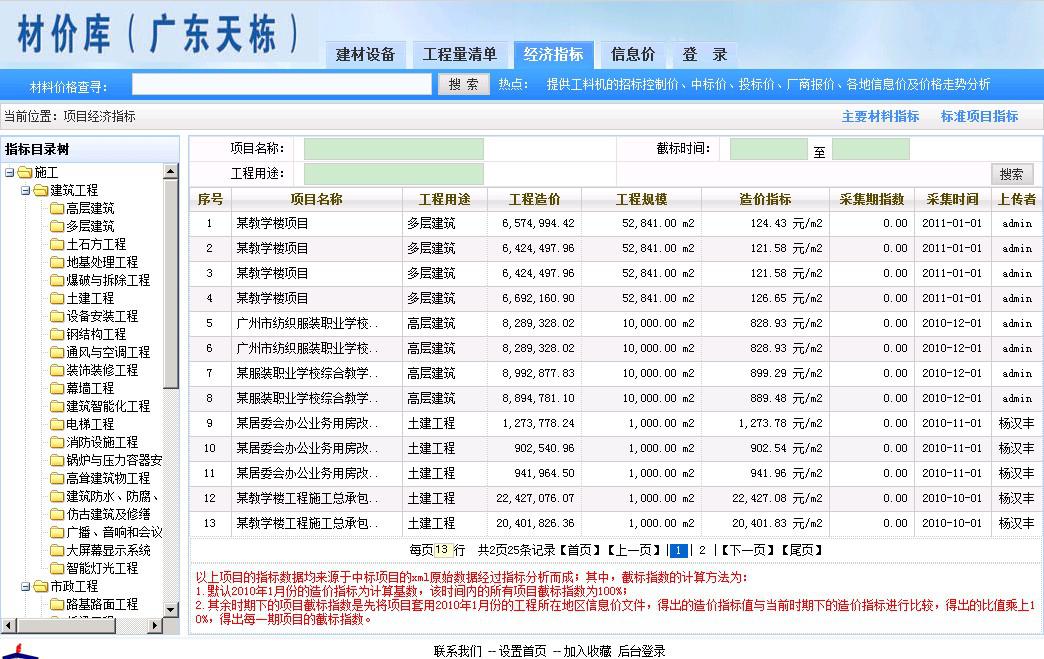Image resolution: width=1044 pixels, height=659 pixels.
Task: Click the 高层建筑 folder icon in tree
Action: (x=57, y=208)
